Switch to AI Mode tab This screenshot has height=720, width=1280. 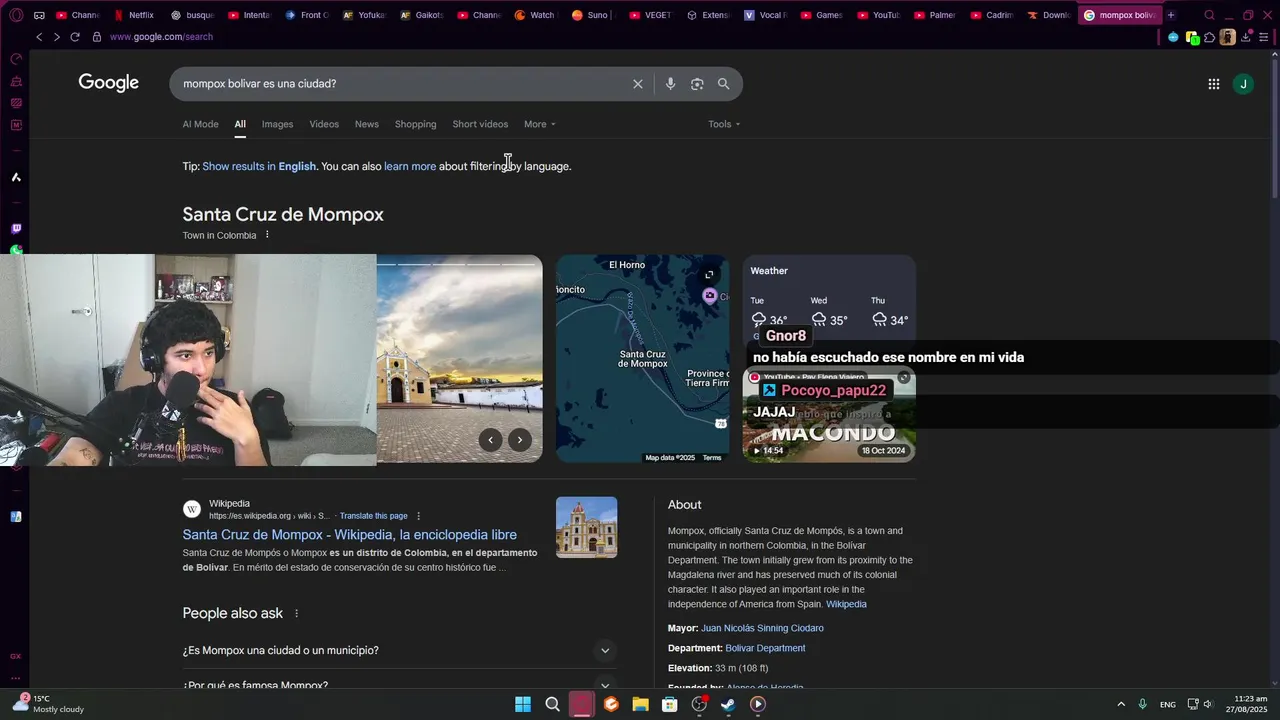200,124
